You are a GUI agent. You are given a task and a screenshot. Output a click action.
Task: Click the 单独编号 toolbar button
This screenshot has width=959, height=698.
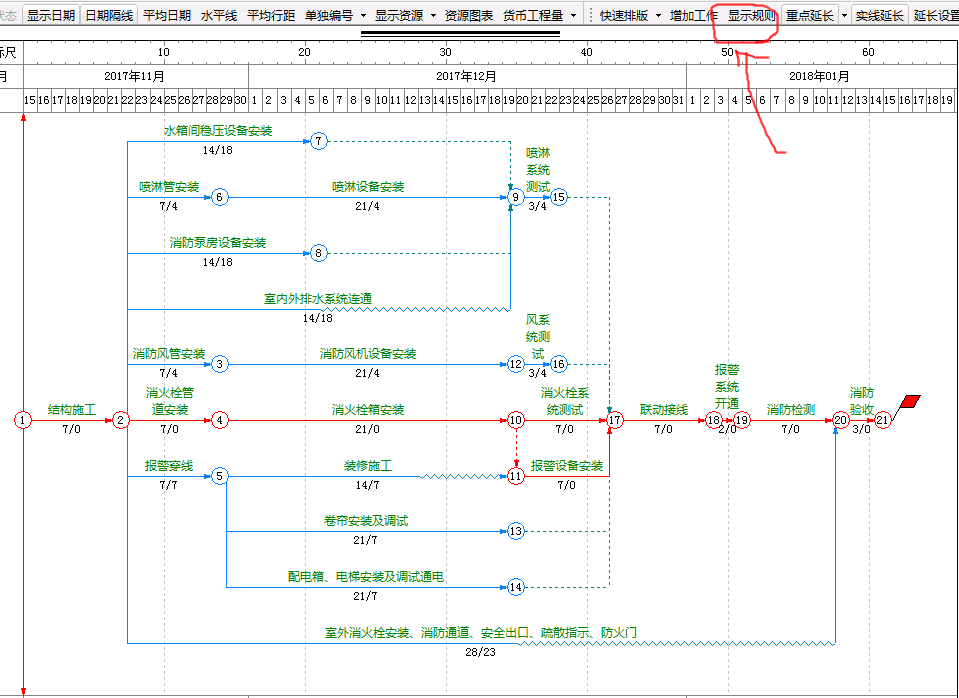pos(328,15)
